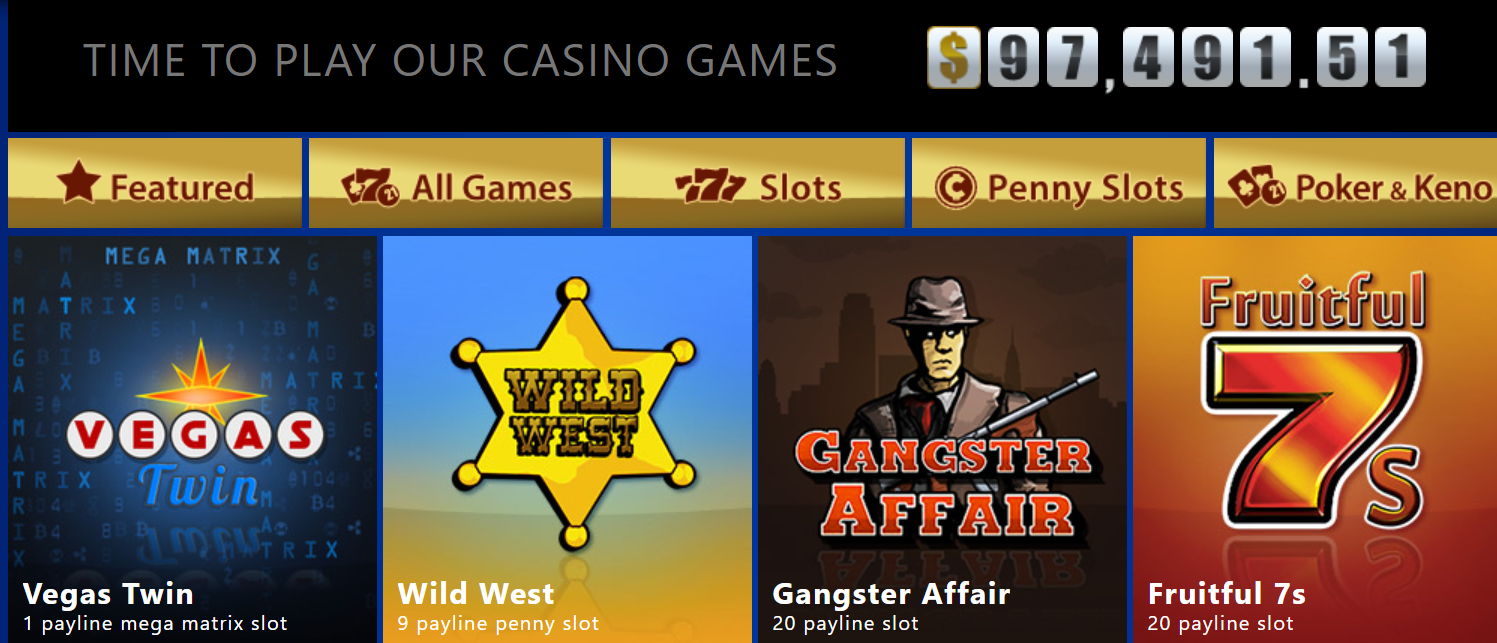Click the cards icon beside All Games
This screenshot has height=643, width=1497.
click(370, 187)
